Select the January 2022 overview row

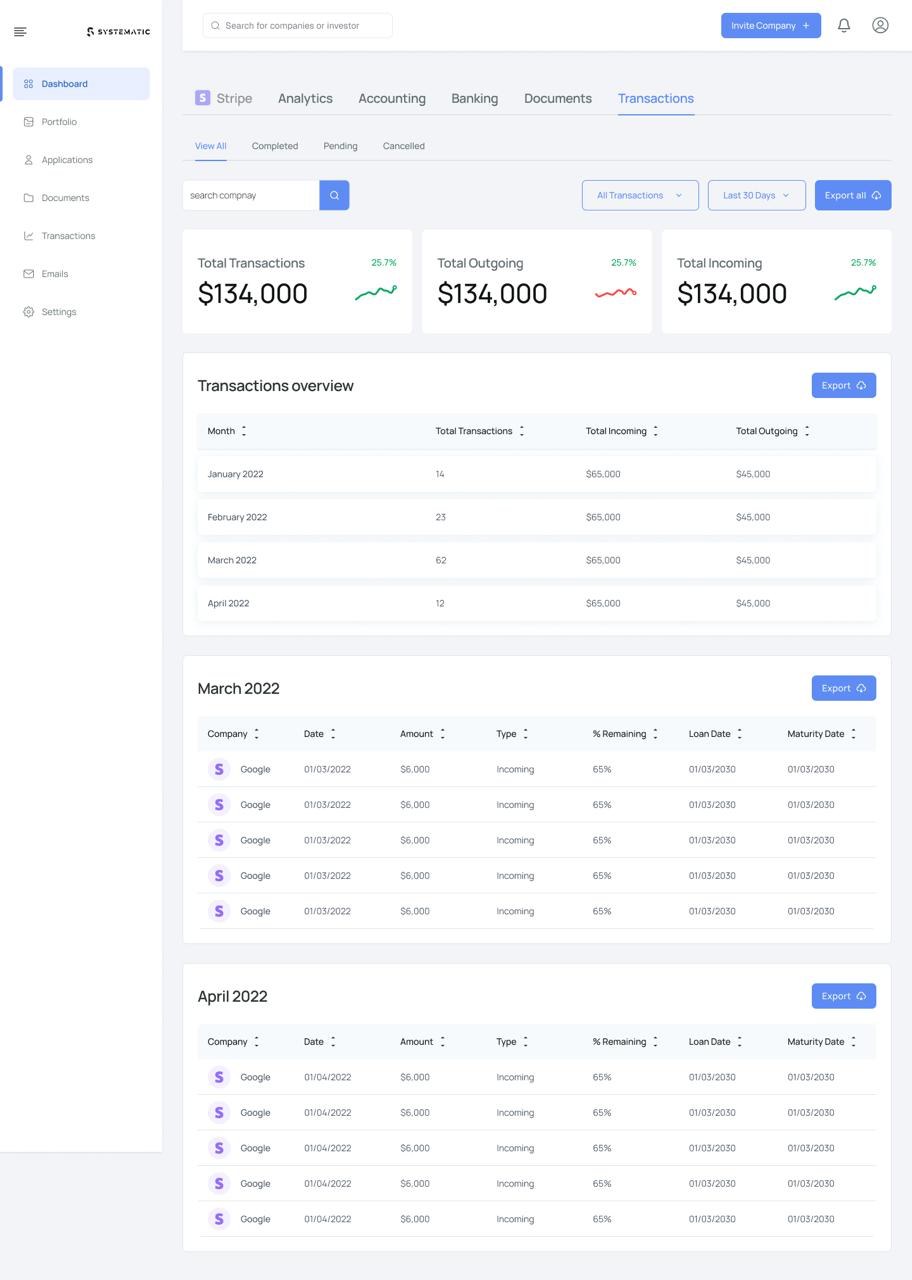pyautogui.click(x=537, y=474)
